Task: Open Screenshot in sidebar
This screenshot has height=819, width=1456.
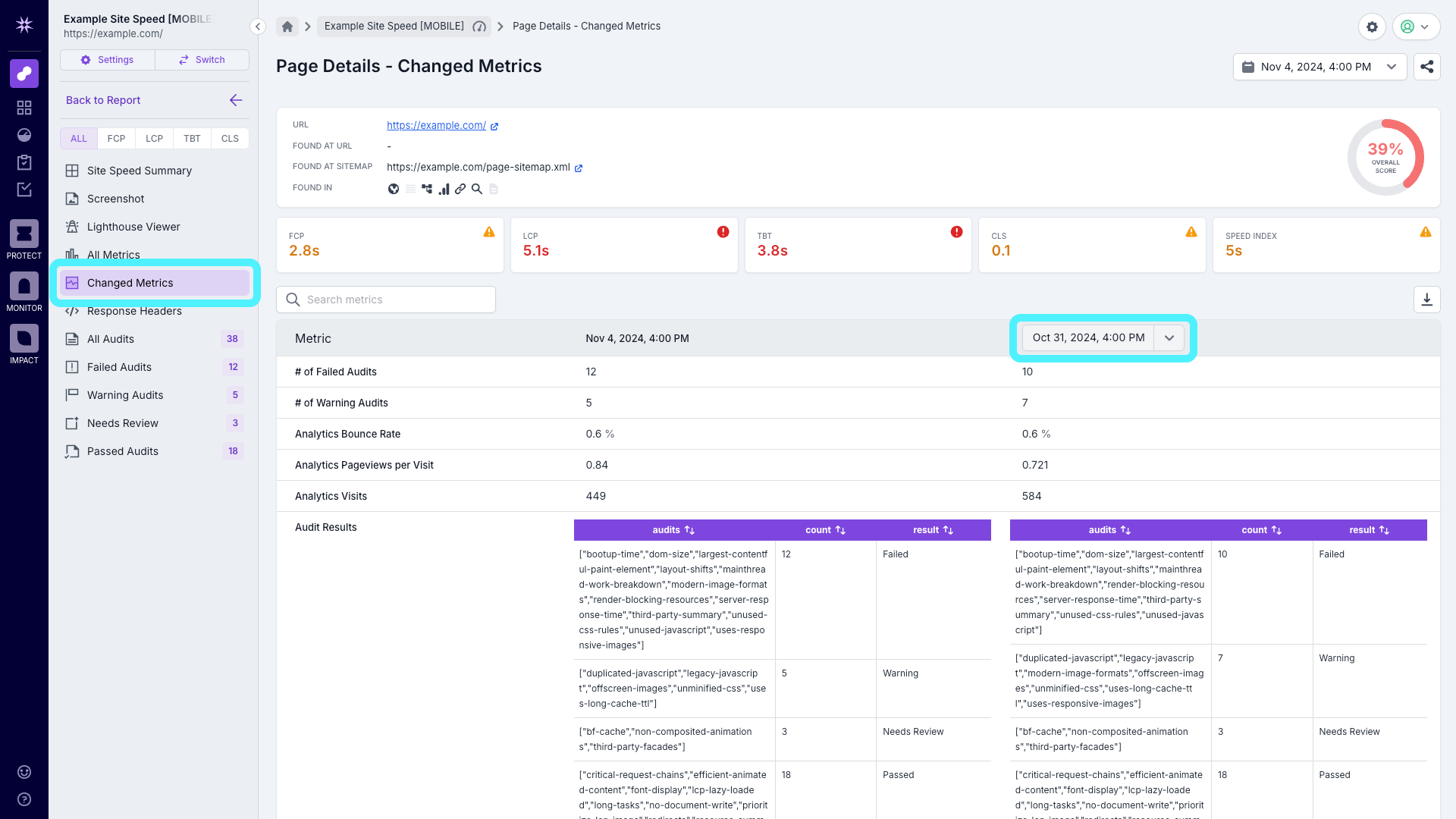Action: tap(155, 199)
